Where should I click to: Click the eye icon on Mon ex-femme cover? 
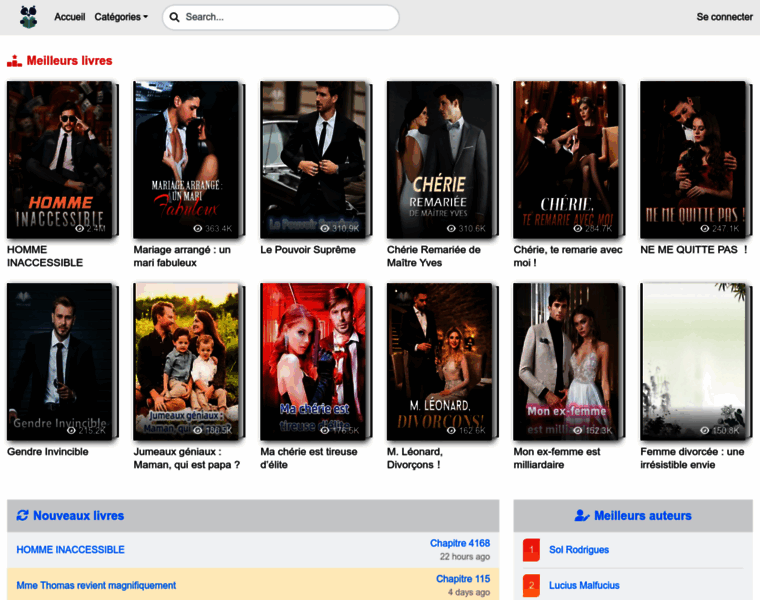coord(578,430)
